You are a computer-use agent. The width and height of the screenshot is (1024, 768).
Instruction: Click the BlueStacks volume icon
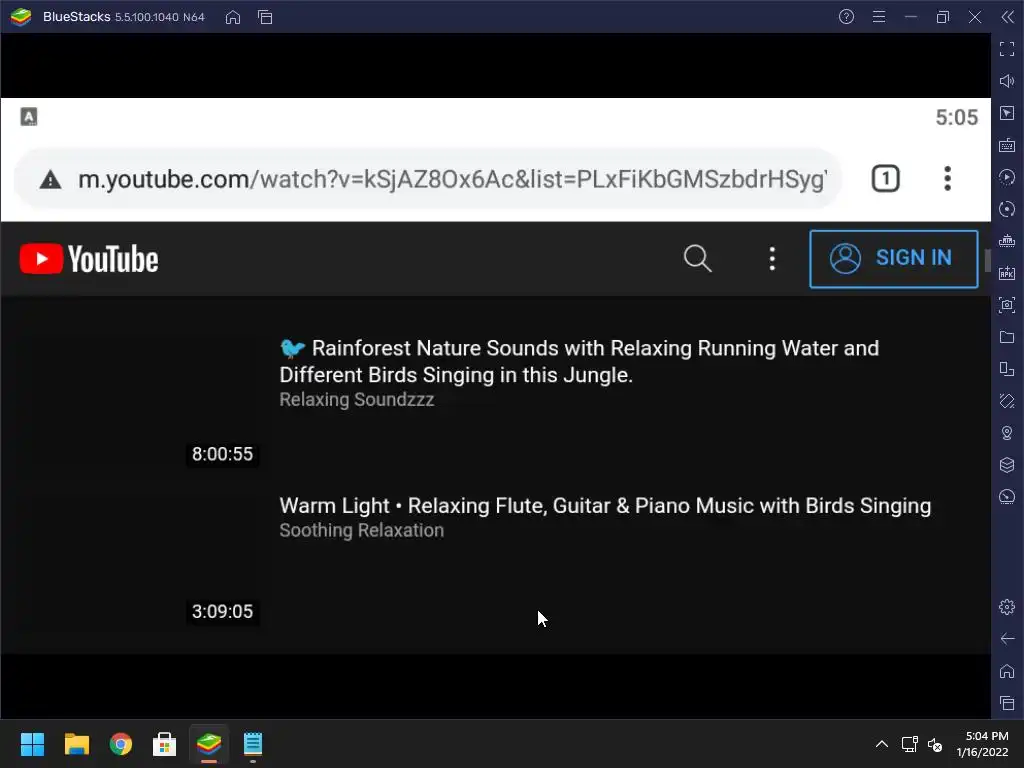point(1007,81)
